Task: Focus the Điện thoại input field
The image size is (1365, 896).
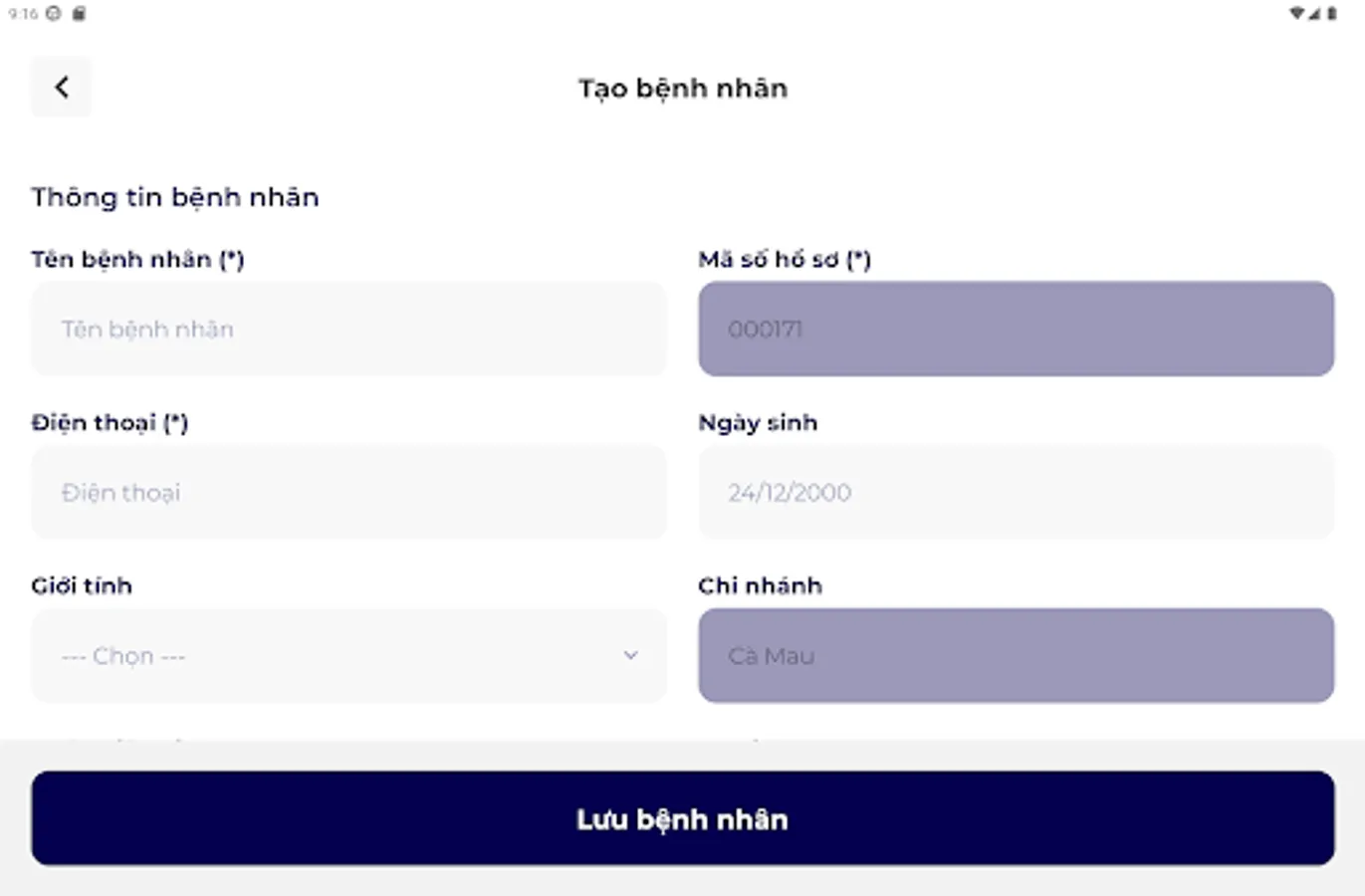Action: click(x=348, y=493)
